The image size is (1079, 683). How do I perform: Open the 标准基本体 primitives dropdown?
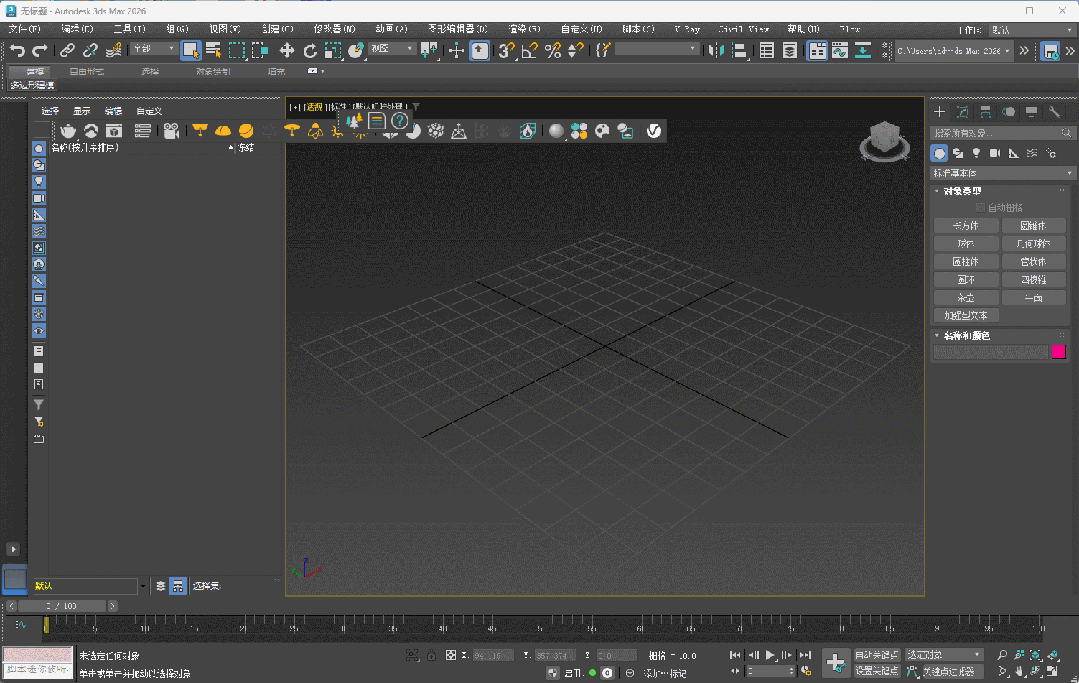tap(1004, 173)
